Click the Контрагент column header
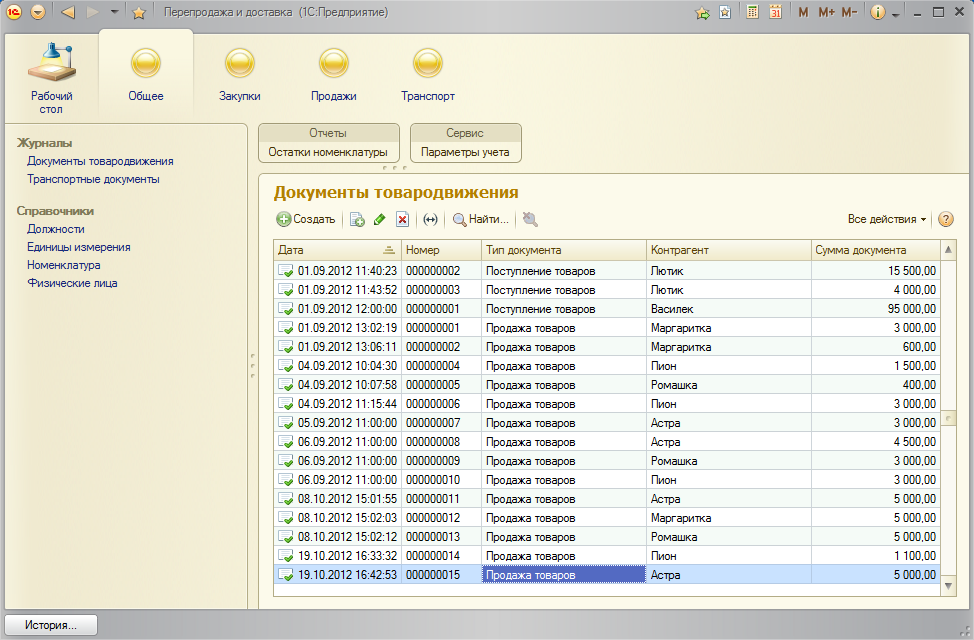 click(x=729, y=250)
